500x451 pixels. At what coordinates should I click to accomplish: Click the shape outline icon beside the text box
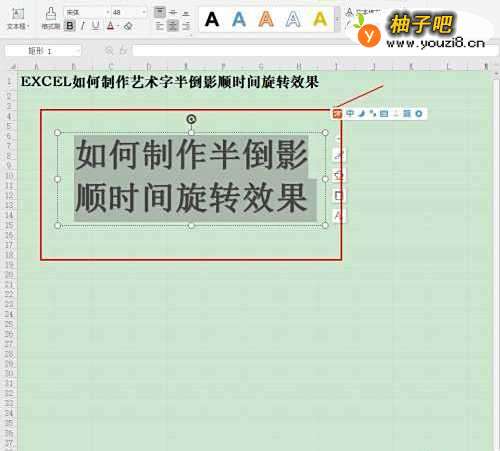point(339,195)
